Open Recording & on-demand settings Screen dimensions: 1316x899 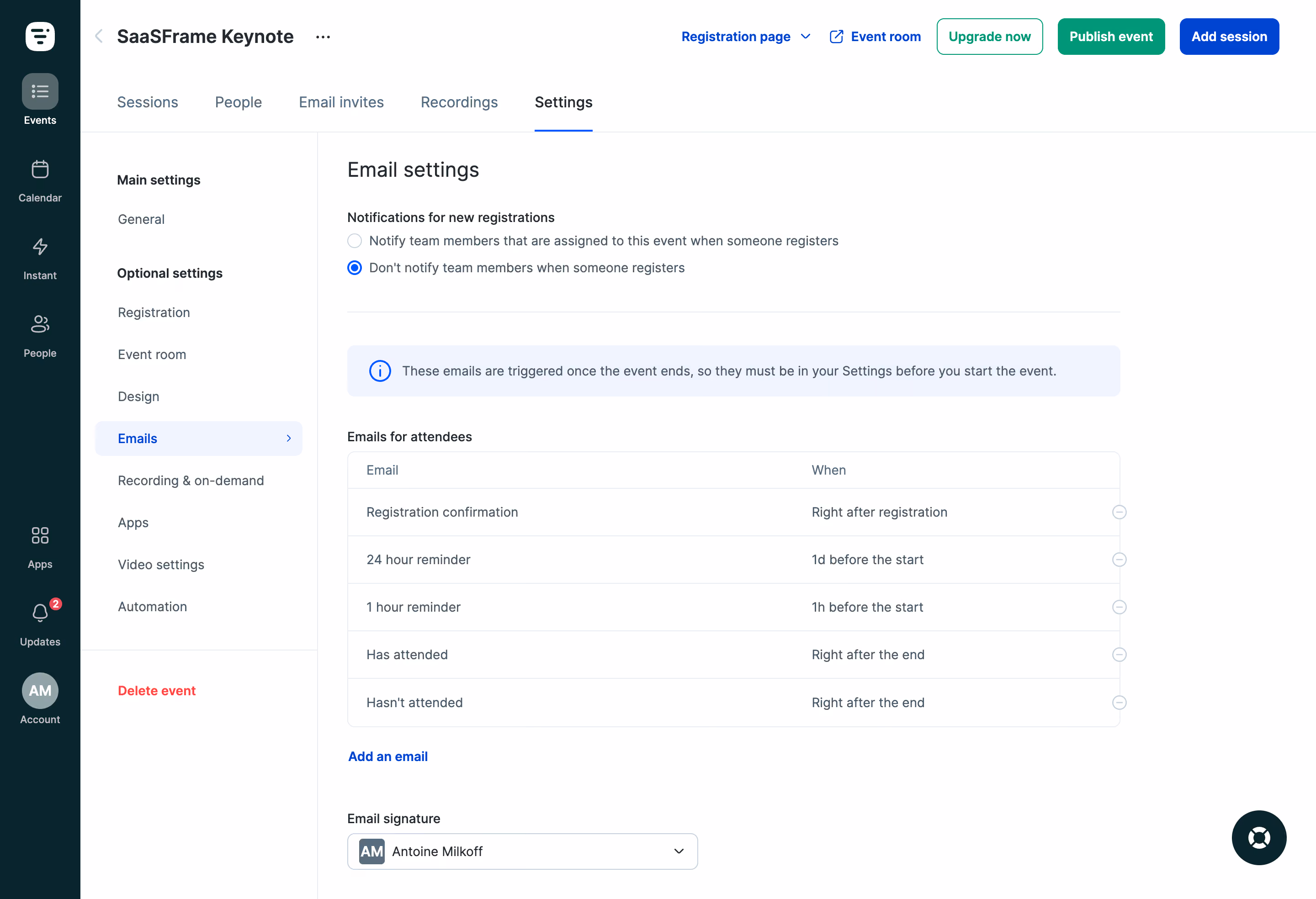click(190, 480)
